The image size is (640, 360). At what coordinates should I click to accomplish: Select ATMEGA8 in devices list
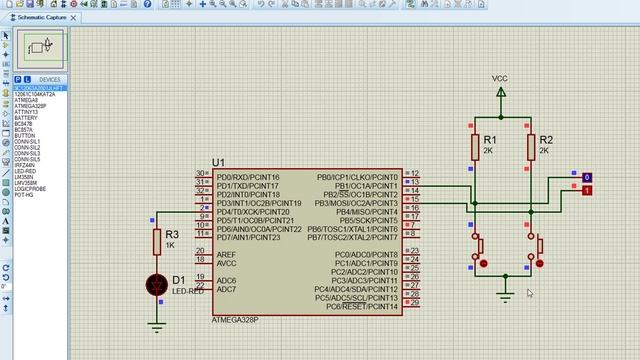[x=26, y=100]
